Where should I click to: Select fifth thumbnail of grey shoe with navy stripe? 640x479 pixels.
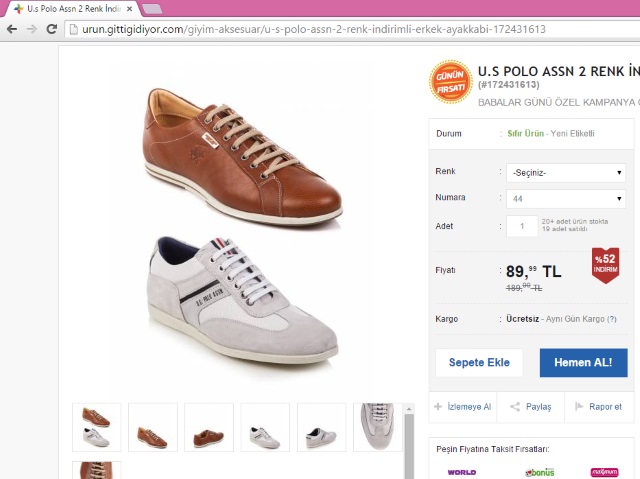tap(321, 427)
